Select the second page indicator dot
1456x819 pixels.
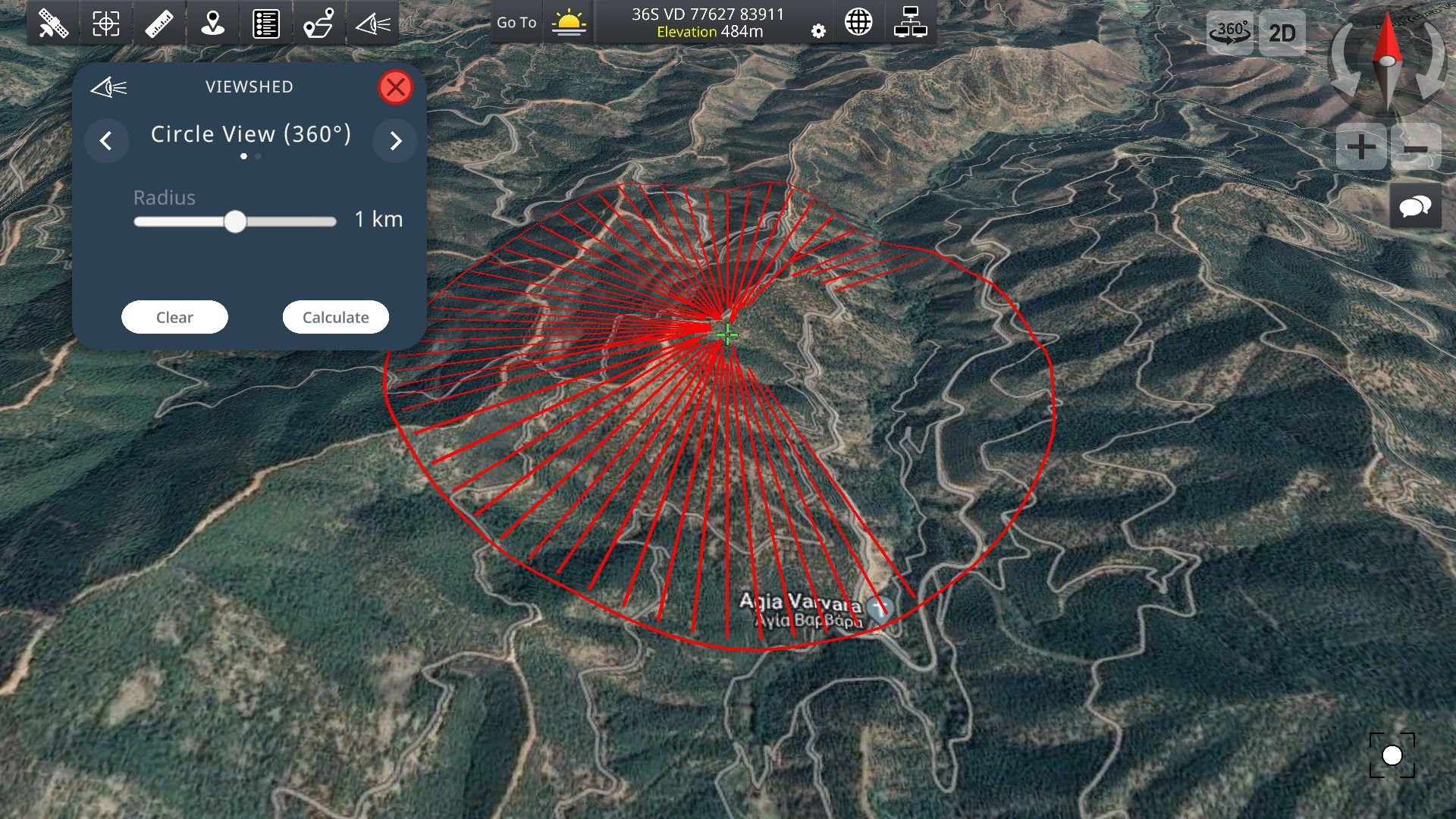point(259,156)
